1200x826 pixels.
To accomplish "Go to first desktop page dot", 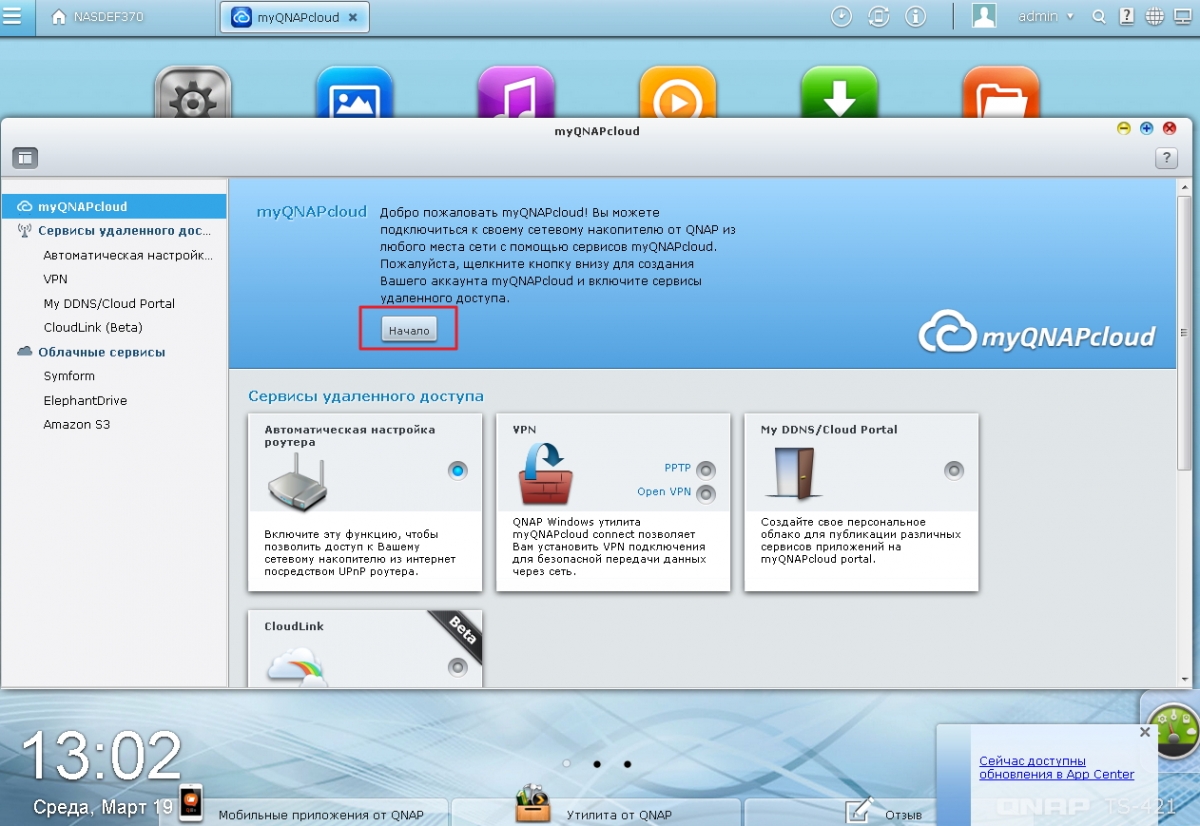I will click(x=567, y=763).
